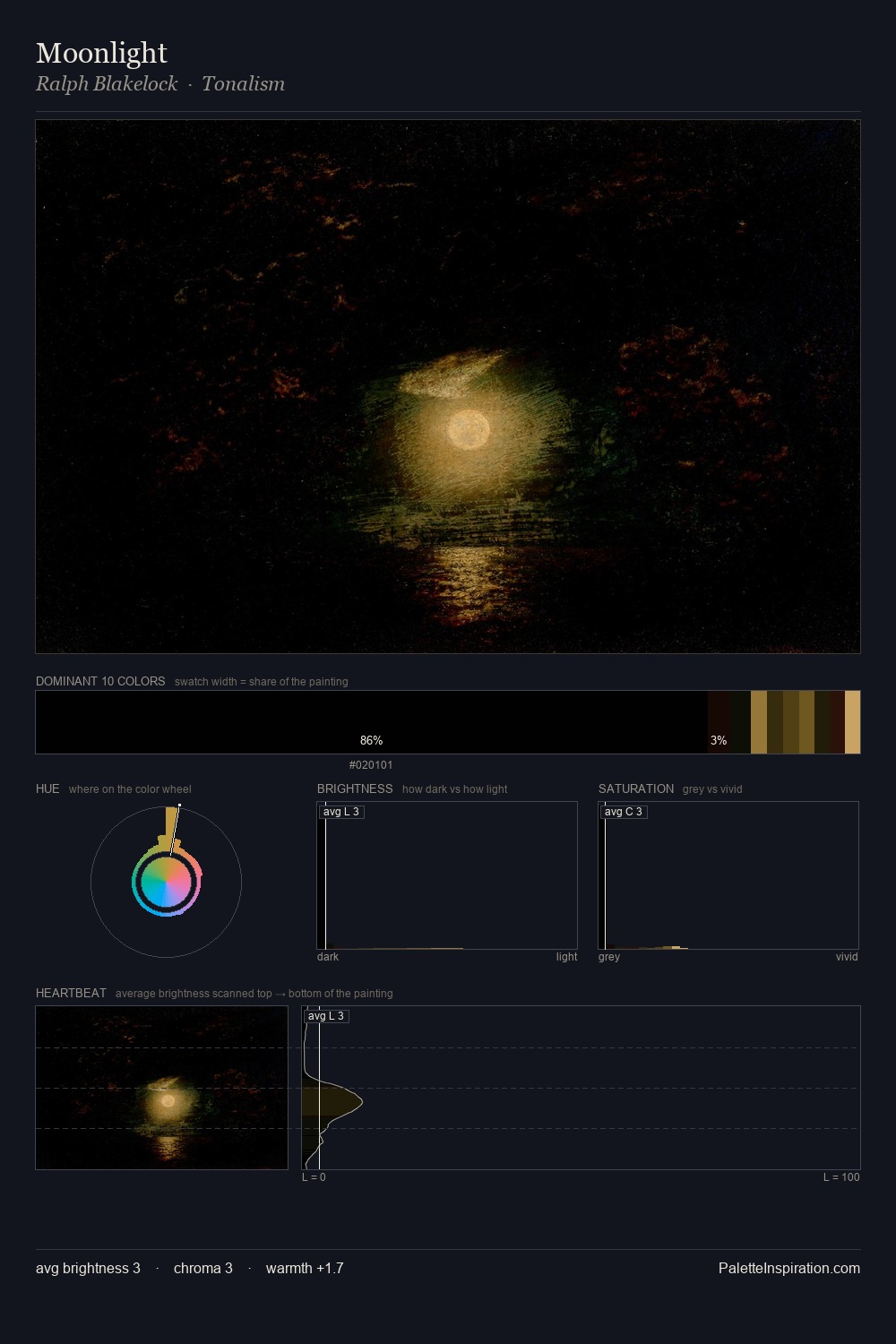Click 'grey vs vivid' caption

tap(712, 789)
